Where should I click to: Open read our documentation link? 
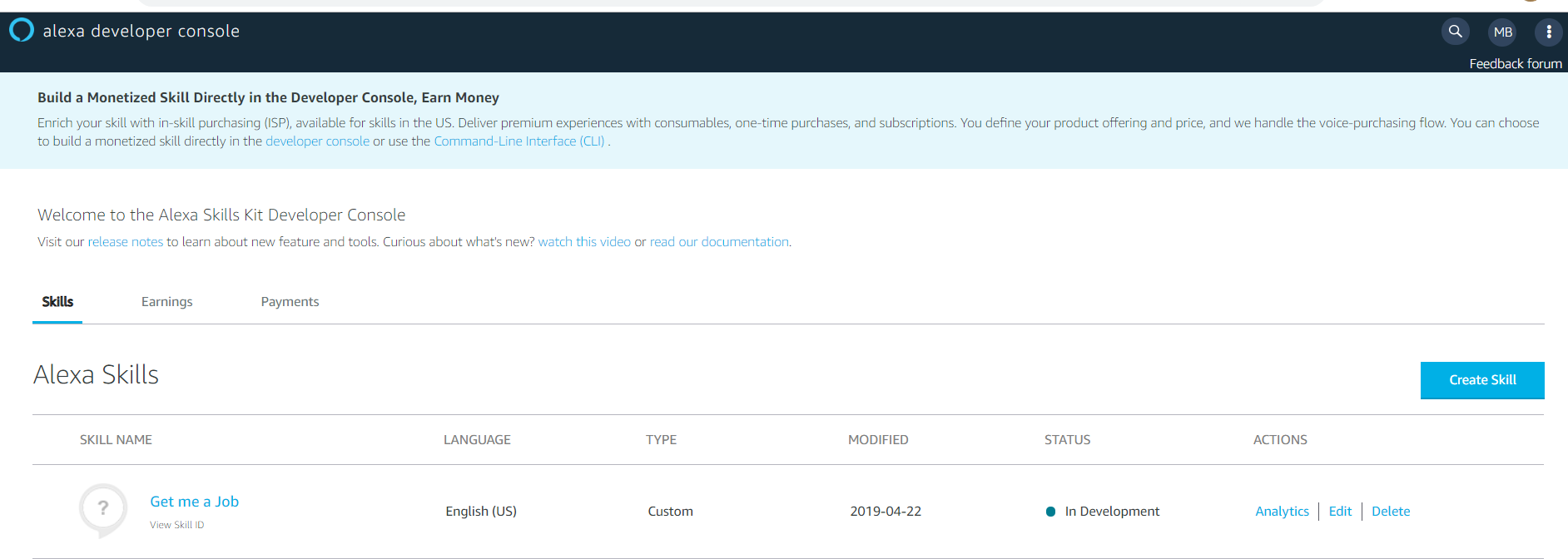tap(719, 242)
